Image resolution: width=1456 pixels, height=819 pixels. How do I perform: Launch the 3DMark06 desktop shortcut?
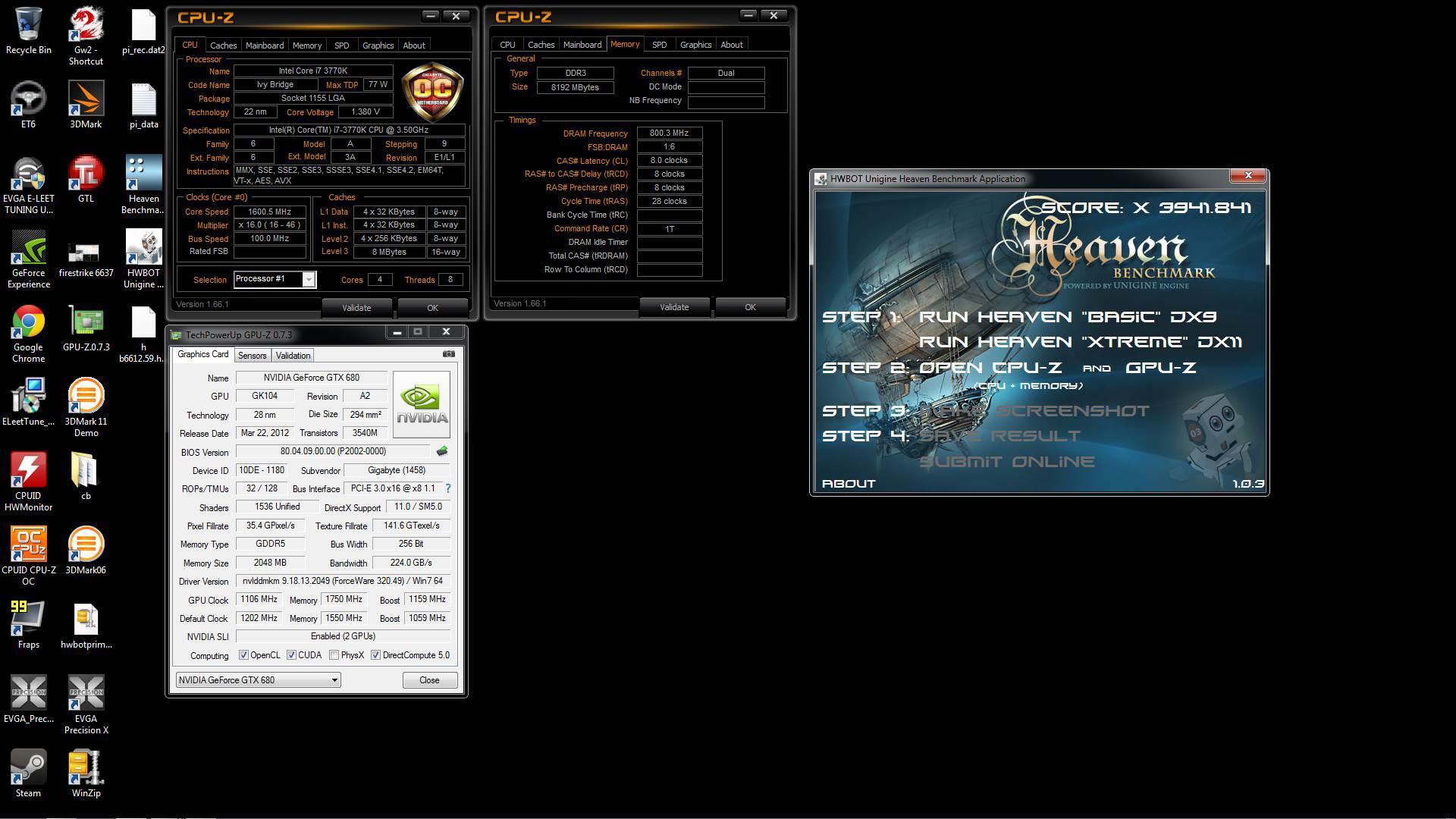tap(86, 551)
